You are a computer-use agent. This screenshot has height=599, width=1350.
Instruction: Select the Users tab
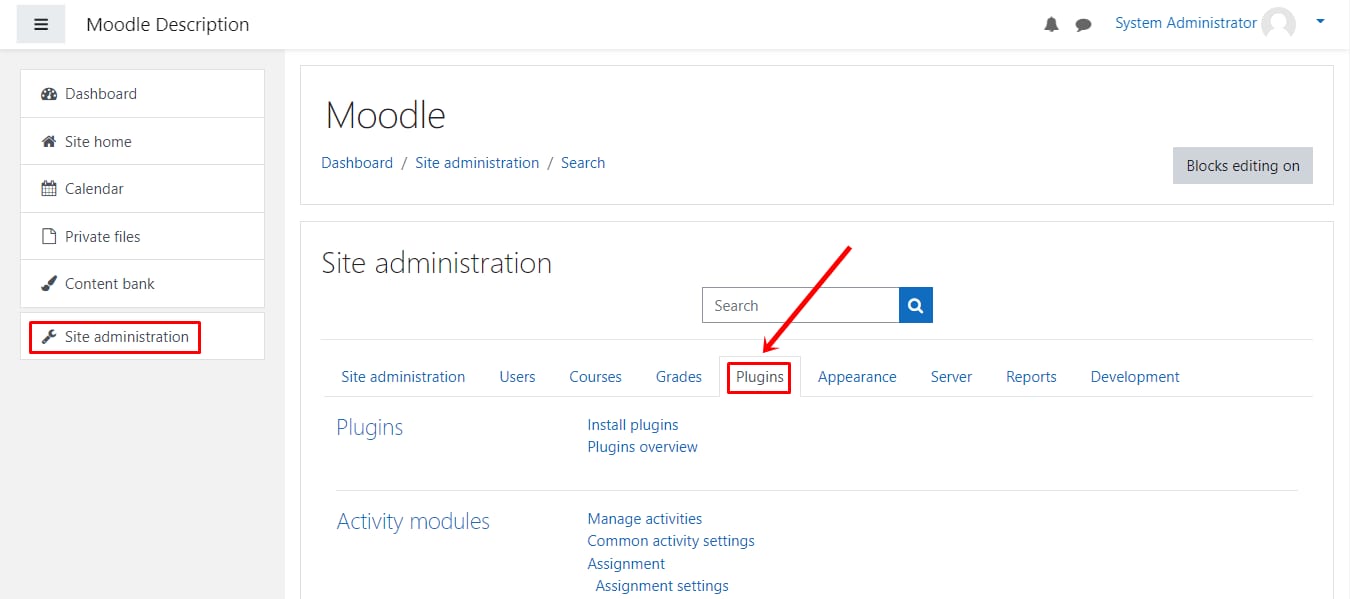click(517, 377)
